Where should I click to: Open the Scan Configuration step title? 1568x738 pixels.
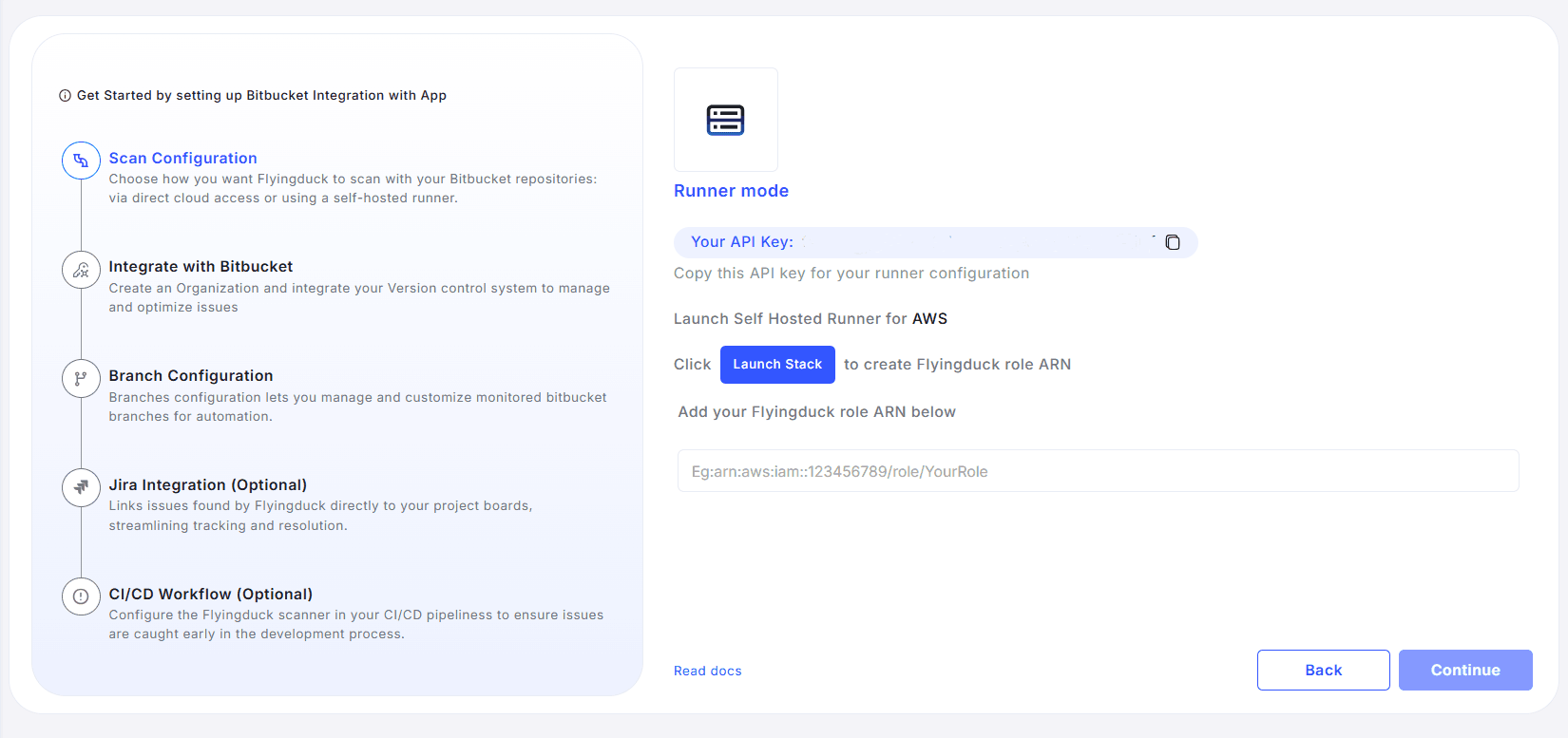point(182,159)
